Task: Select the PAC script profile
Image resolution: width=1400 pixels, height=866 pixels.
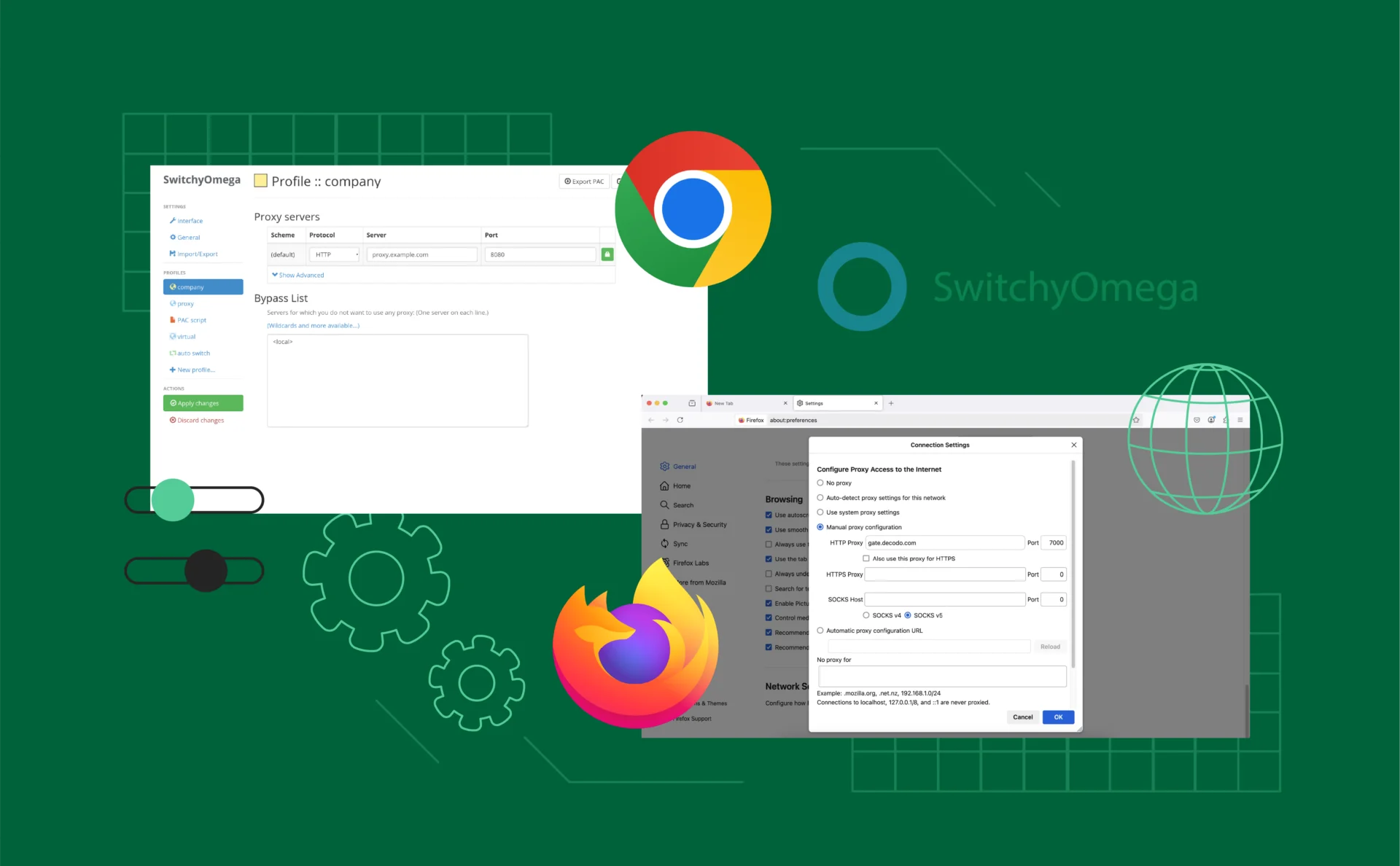Action: 188,320
